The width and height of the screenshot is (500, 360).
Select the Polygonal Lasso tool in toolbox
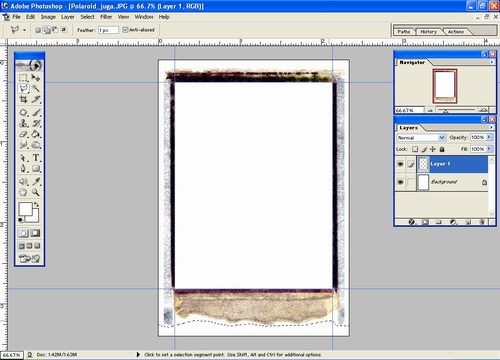point(23,88)
